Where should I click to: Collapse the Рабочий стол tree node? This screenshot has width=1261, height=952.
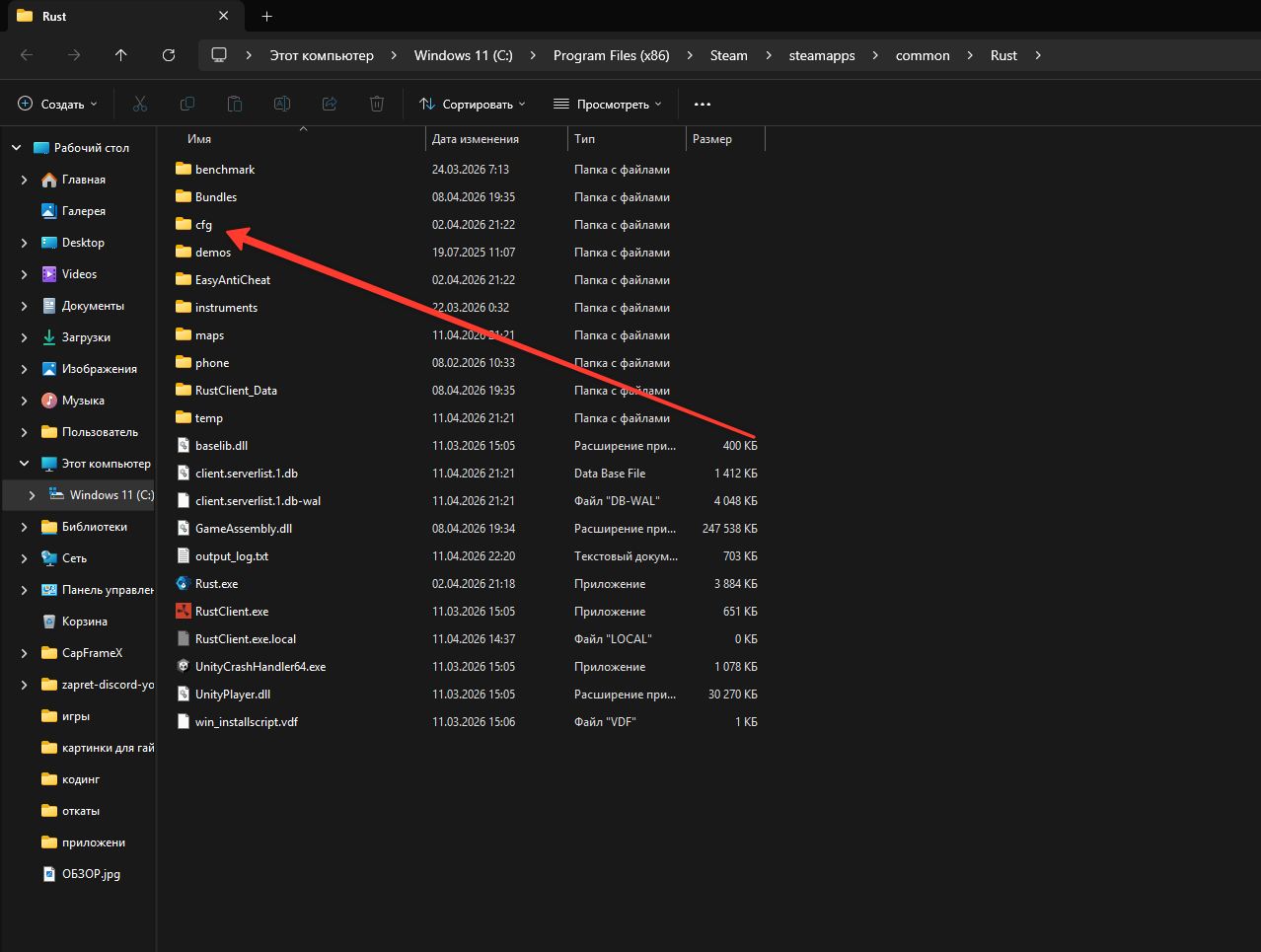point(16,148)
